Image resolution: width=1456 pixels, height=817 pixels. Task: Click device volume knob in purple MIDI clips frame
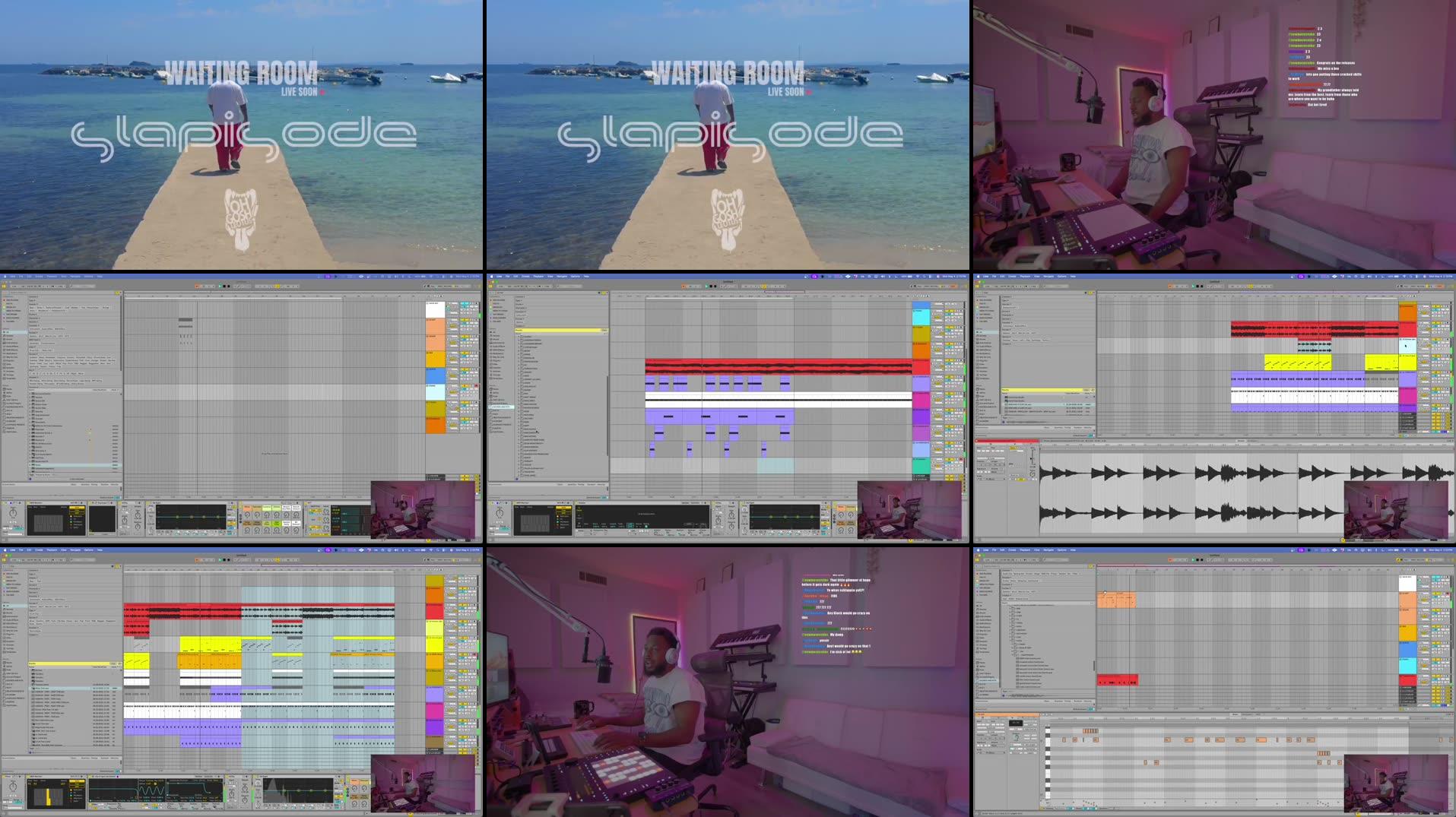coord(500,515)
